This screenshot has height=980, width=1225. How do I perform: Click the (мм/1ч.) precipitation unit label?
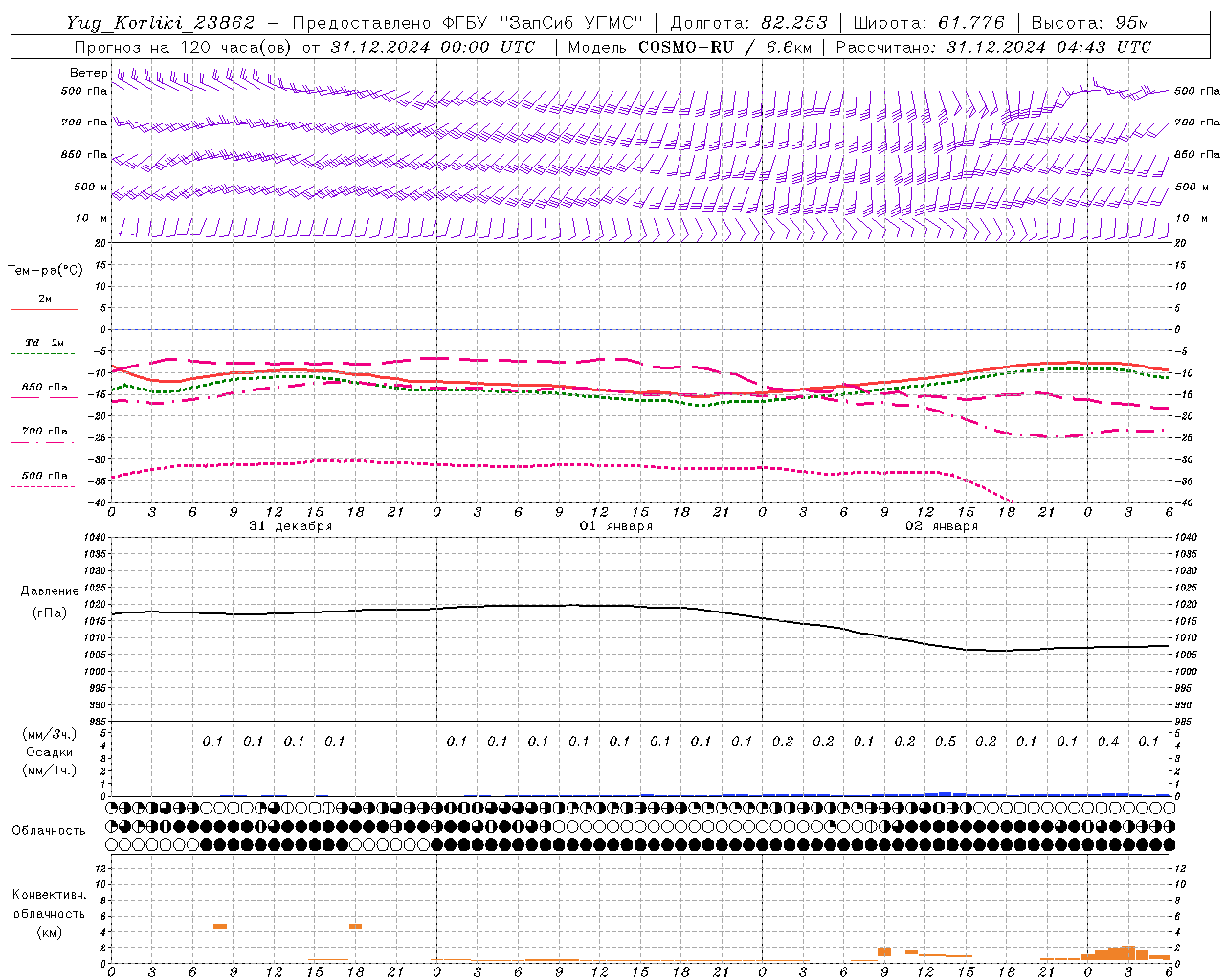pyautogui.click(x=50, y=770)
